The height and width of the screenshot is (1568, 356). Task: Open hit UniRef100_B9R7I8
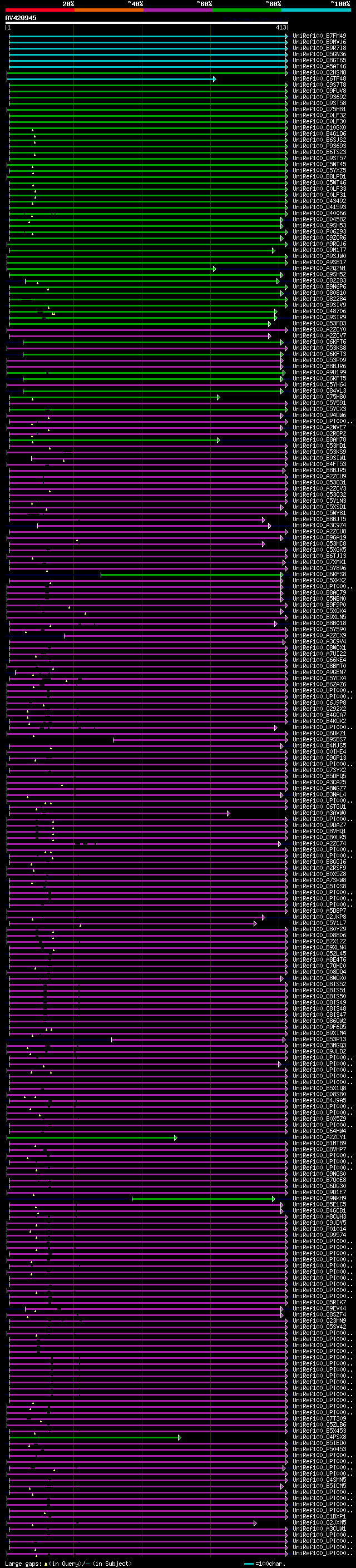tap(319, 48)
